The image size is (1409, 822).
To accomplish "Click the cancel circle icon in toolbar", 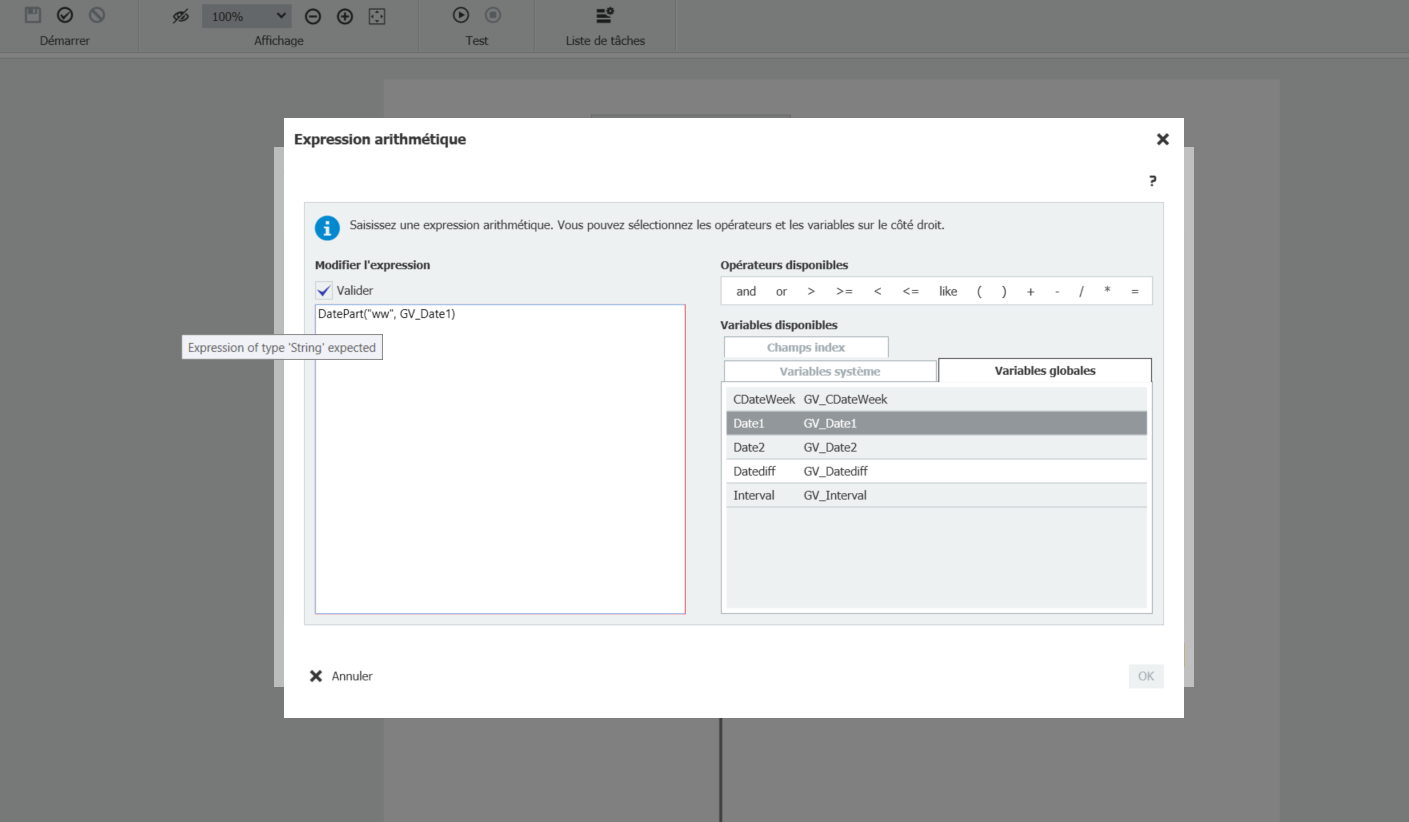I will point(97,15).
